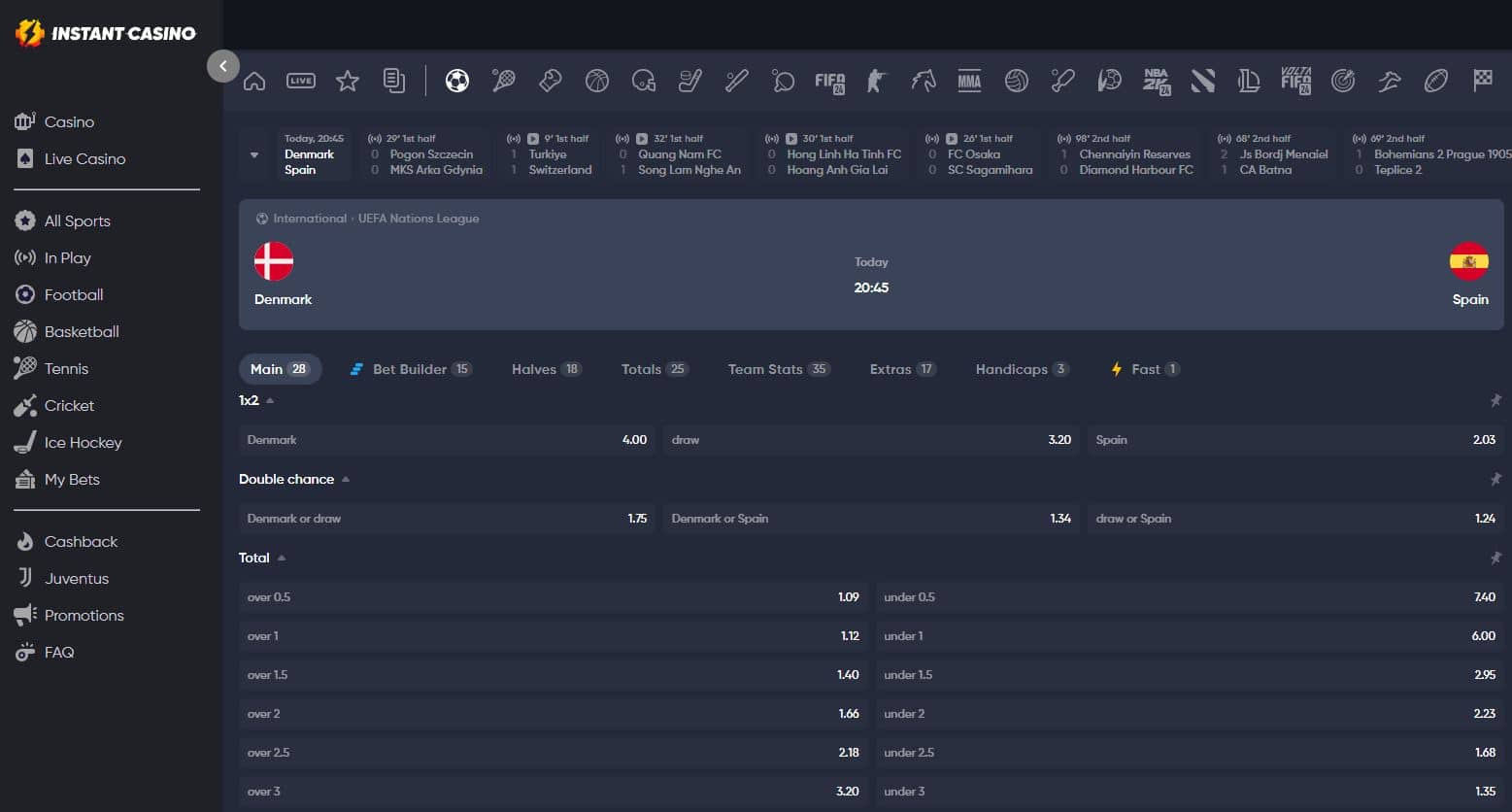
Task: Bet on Denmark to win at 4.00
Action: (447, 440)
